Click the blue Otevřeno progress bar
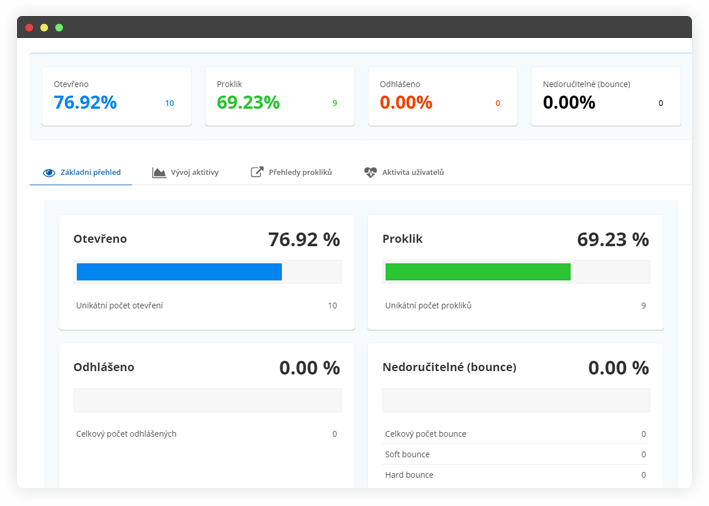Screen dimensions: 709x506 pyautogui.click(x=179, y=272)
